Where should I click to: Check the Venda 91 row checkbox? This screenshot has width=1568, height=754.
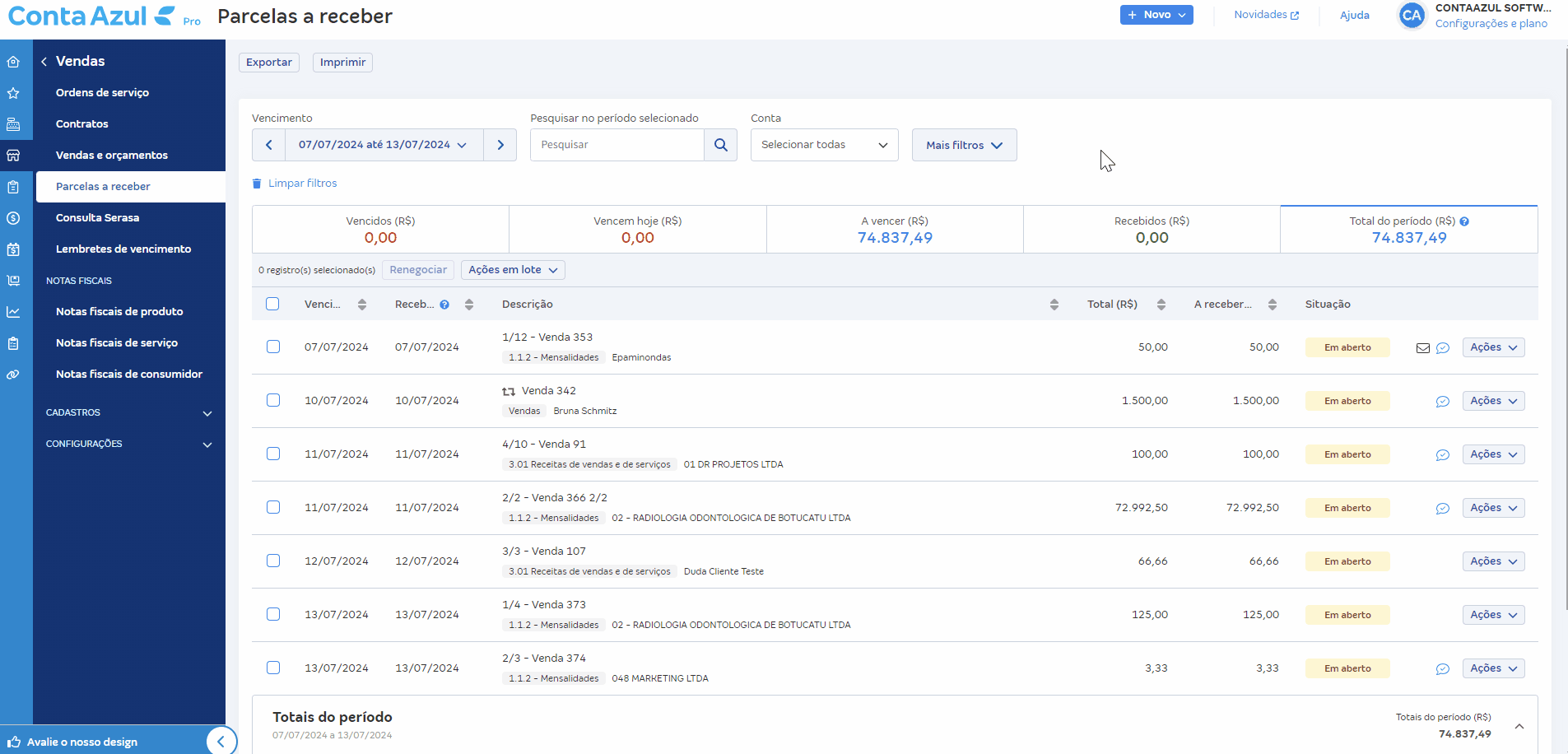pyautogui.click(x=273, y=454)
